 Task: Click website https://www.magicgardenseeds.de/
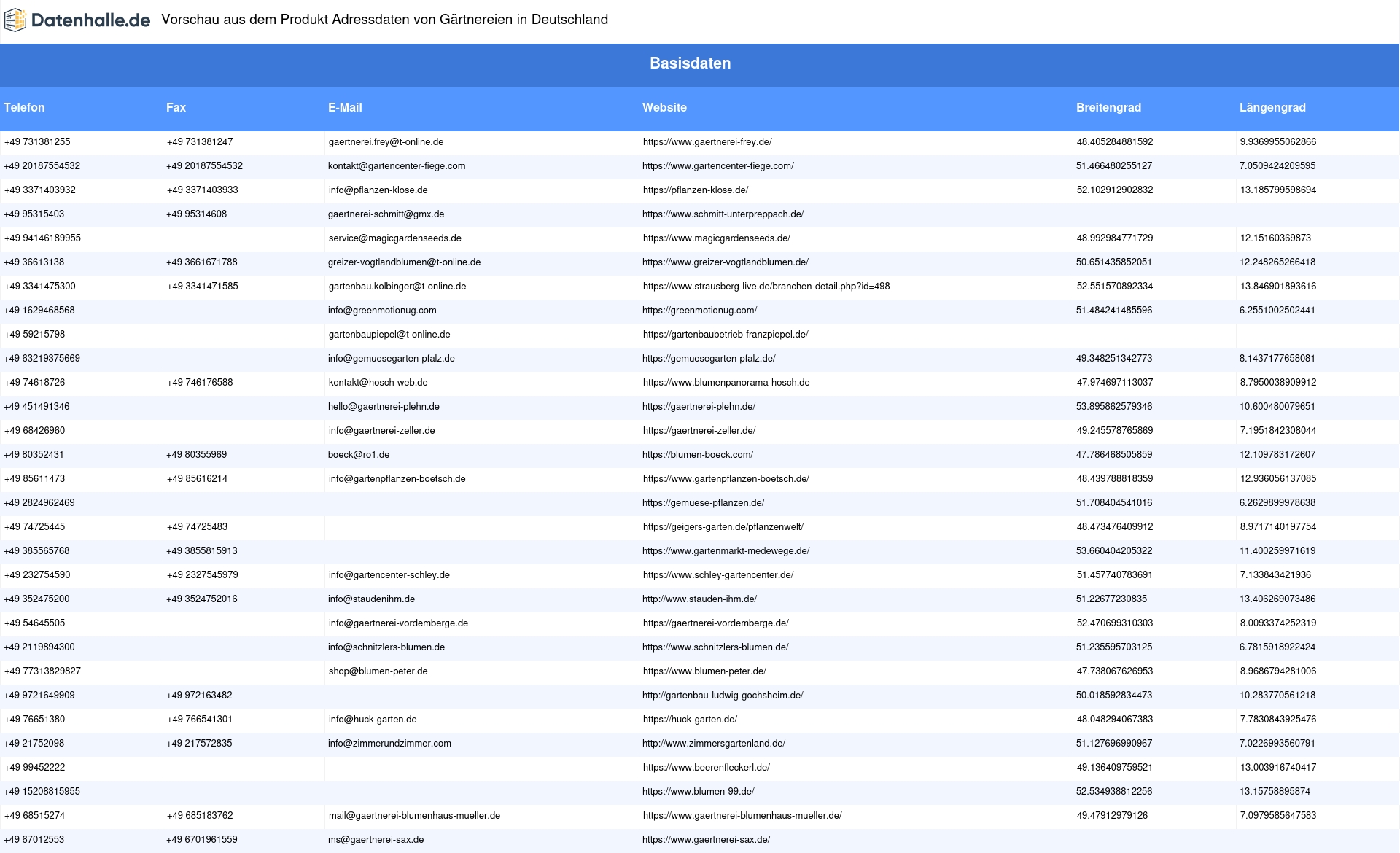tap(717, 238)
